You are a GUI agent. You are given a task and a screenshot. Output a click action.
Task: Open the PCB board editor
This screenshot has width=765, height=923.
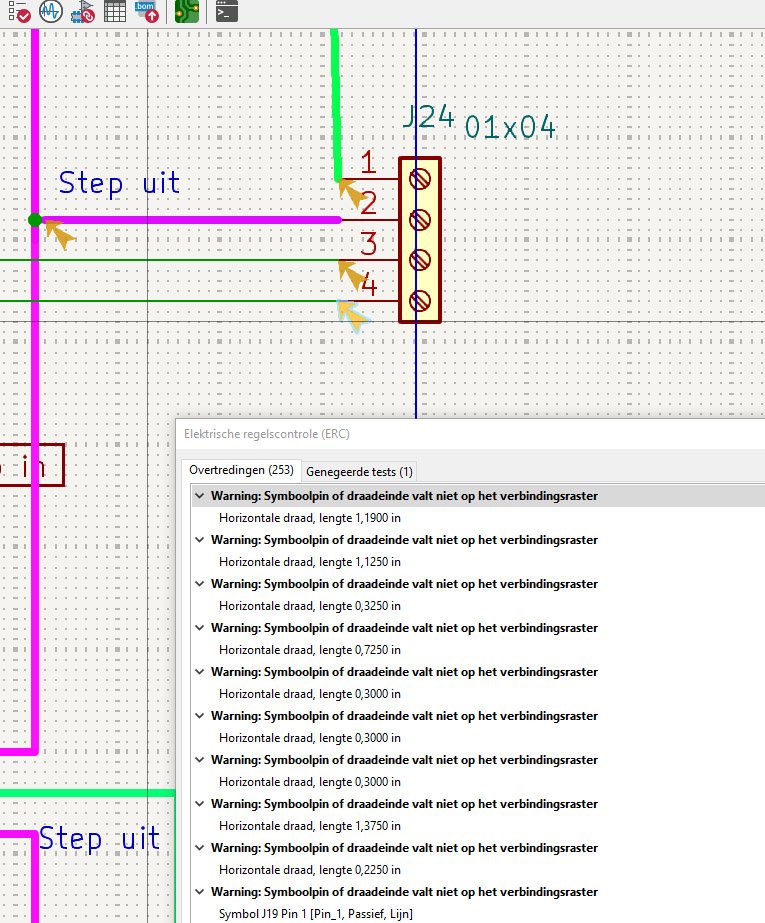pyautogui.click(x=187, y=11)
